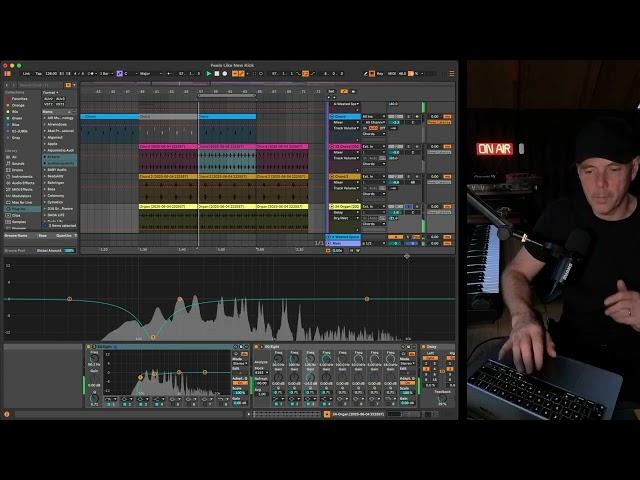Open Block 8192 dropdown on right EQ Eight
The width and height of the screenshot is (640, 480).
(261, 372)
